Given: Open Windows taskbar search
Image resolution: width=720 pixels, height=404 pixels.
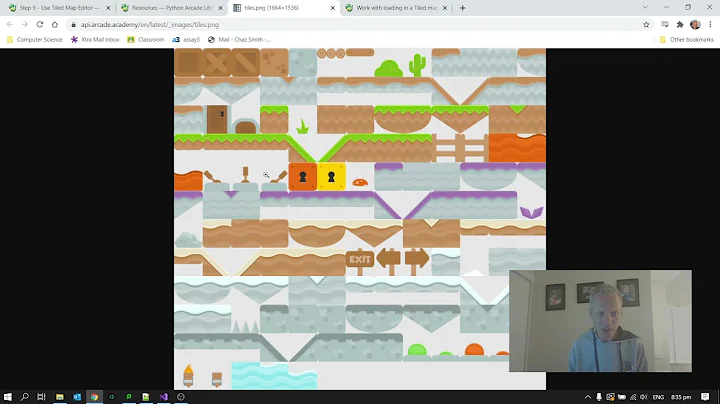Looking at the screenshot, I should (25, 397).
